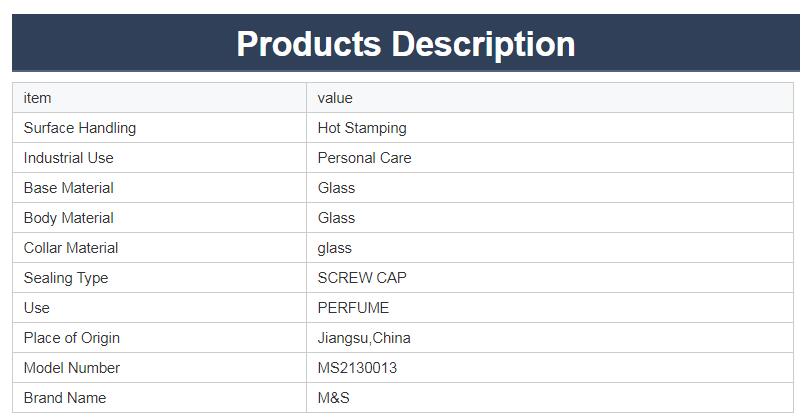Click the MS2130013 model number value
This screenshot has height=420, width=806.
pos(357,368)
